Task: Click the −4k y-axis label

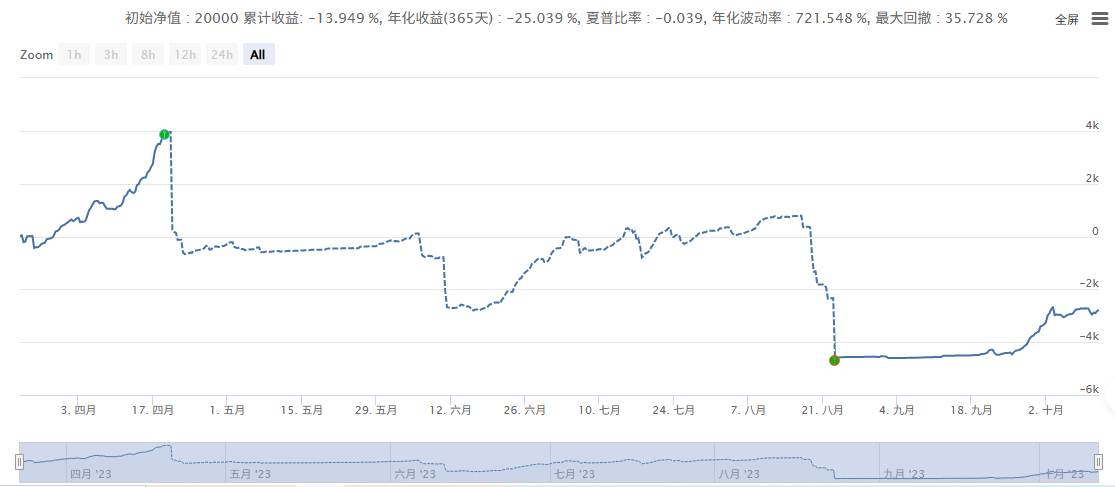Action: 1088,336
